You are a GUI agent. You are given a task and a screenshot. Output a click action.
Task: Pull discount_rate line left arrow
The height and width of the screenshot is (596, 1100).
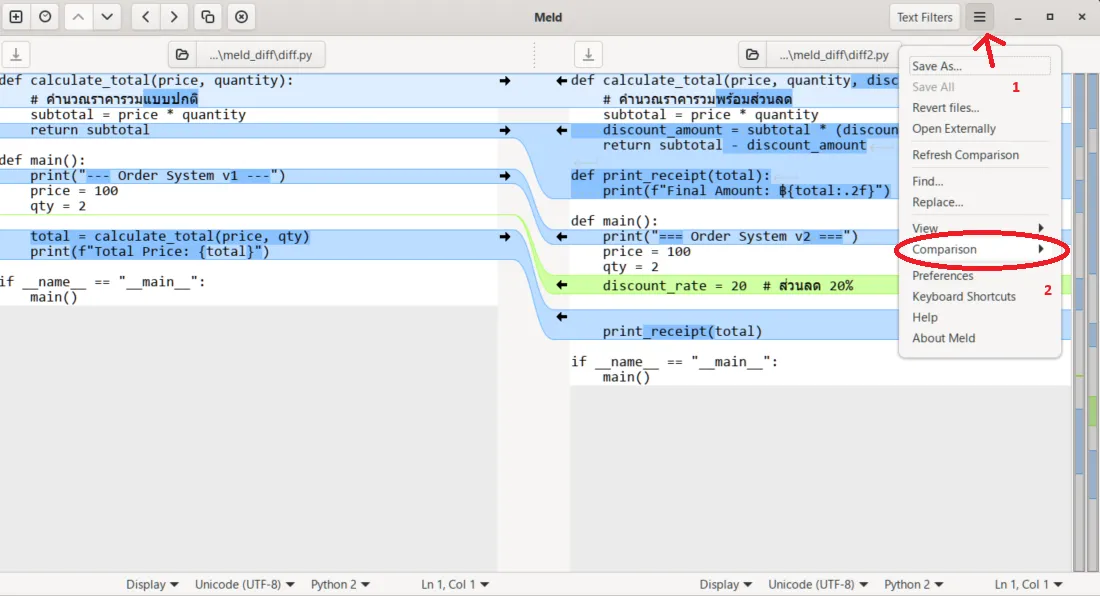tap(561, 285)
